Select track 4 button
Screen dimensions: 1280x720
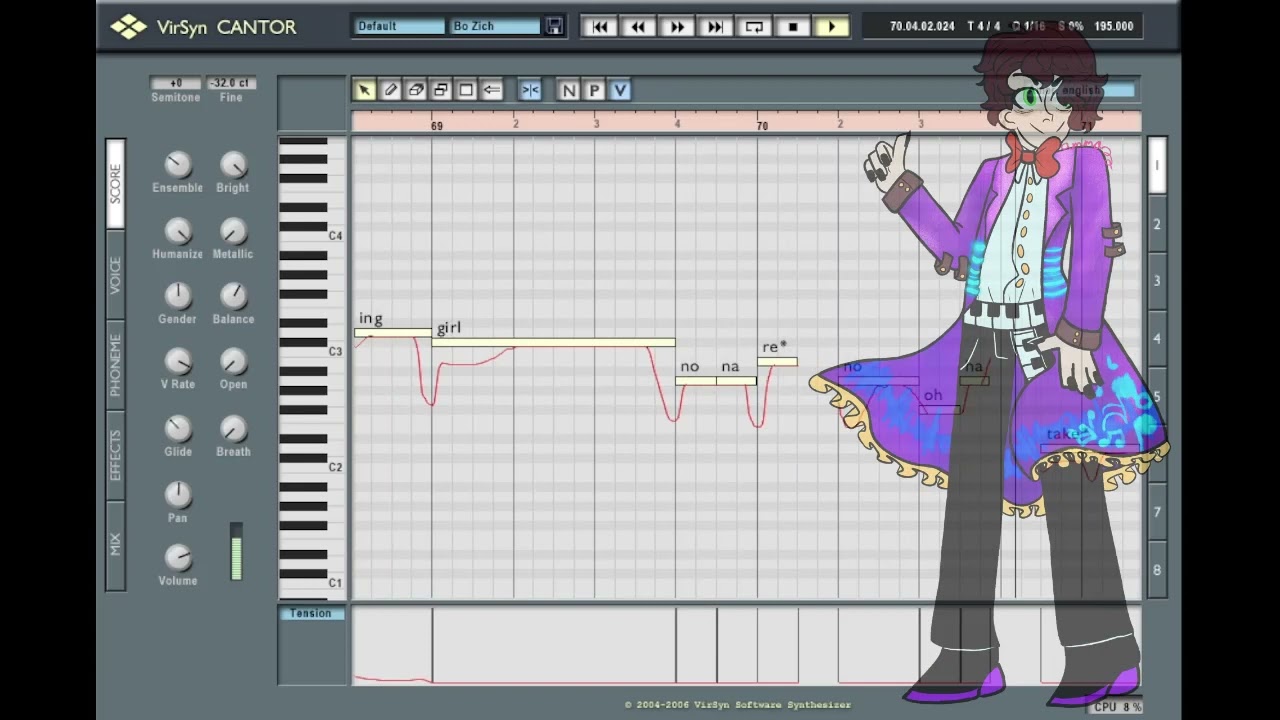coord(1157,339)
